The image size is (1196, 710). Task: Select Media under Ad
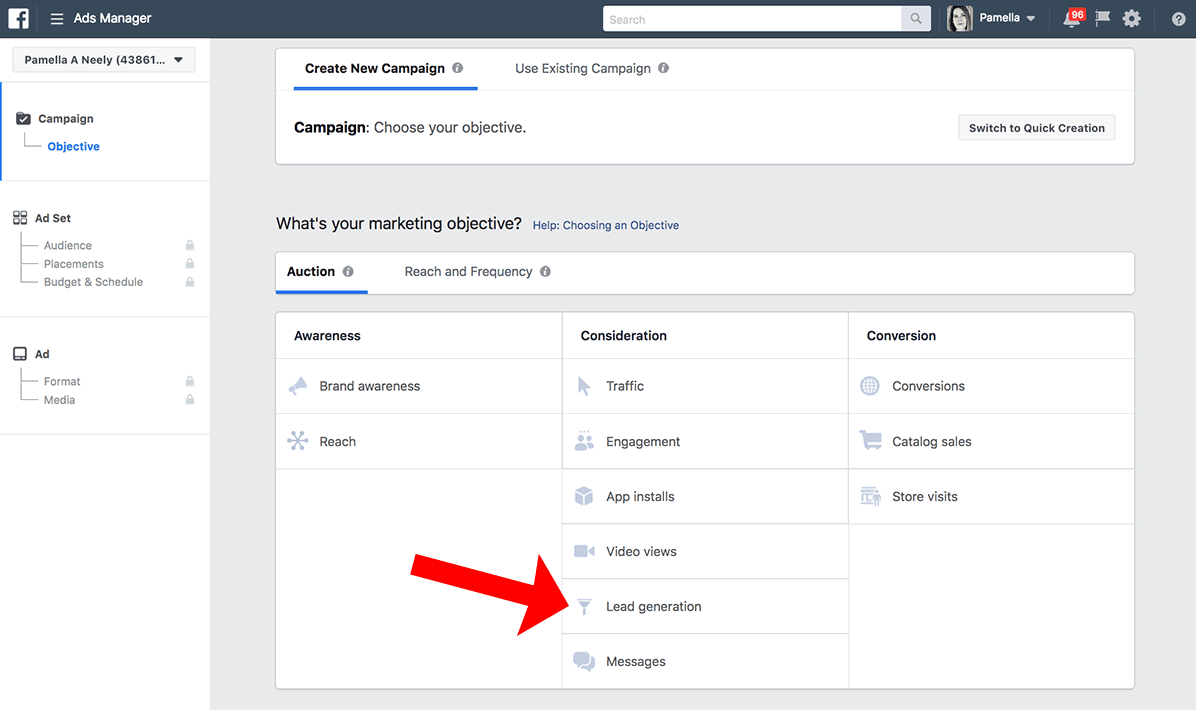59,400
